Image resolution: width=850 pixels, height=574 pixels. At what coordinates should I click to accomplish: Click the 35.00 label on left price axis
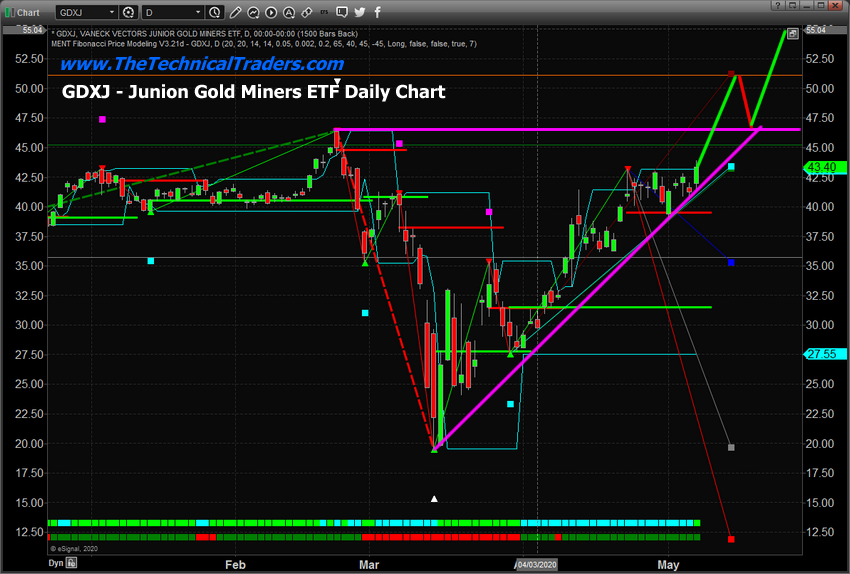[x=29, y=266]
